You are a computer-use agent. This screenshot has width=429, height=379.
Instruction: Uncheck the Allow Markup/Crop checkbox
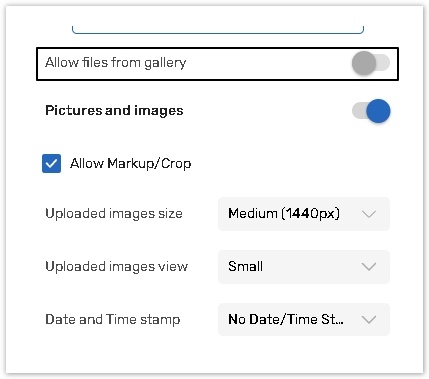(x=51, y=163)
